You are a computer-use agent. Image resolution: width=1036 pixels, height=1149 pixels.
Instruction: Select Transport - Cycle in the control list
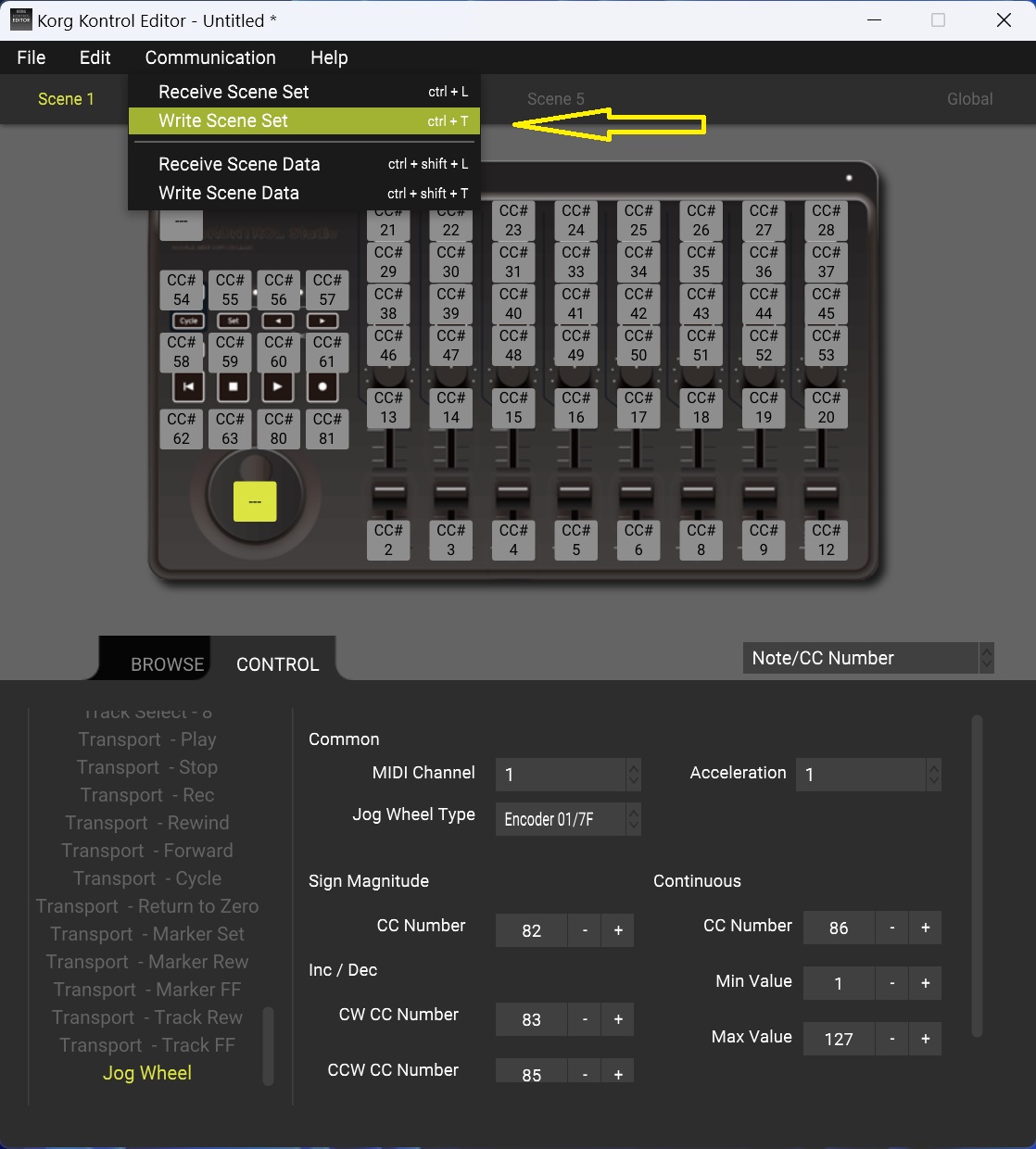point(147,878)
